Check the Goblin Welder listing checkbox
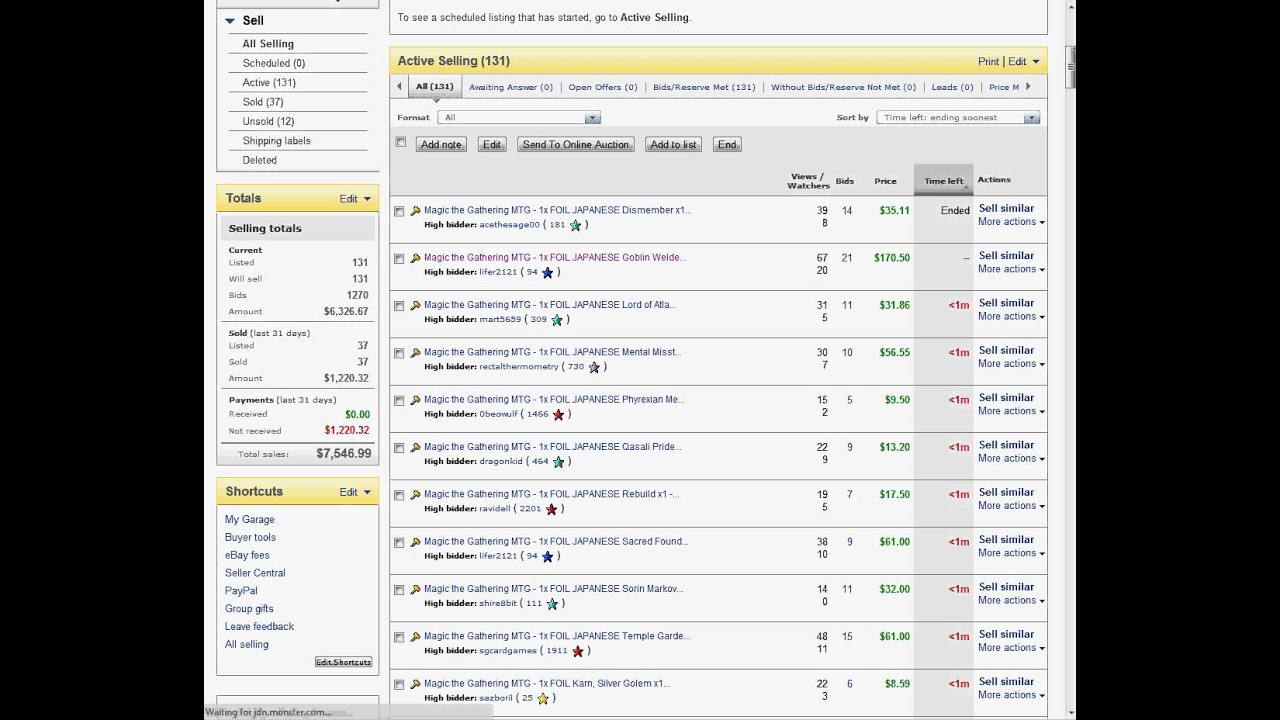Image resolution: width=1280 pixels, height=720 pixels. click(x=399, y=259)
